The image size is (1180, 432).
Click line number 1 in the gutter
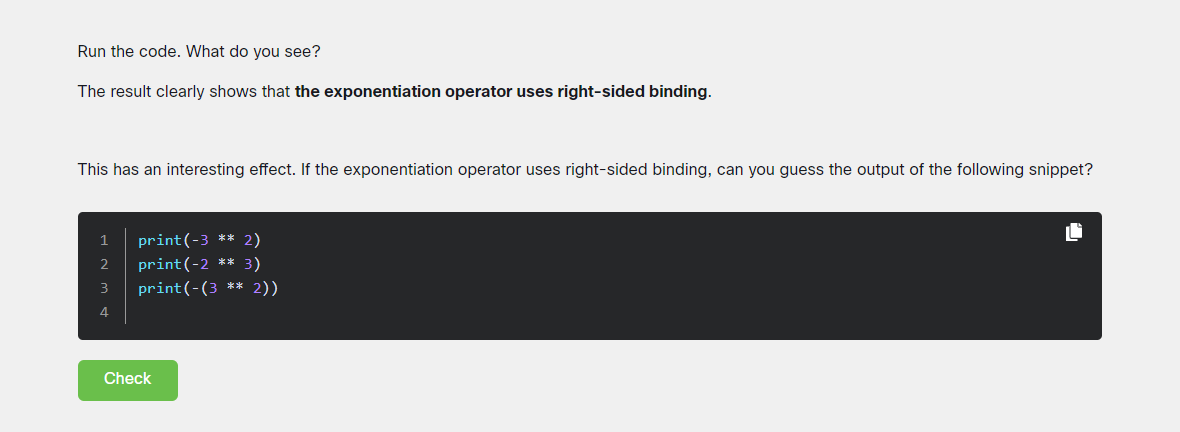pos(104,240)
